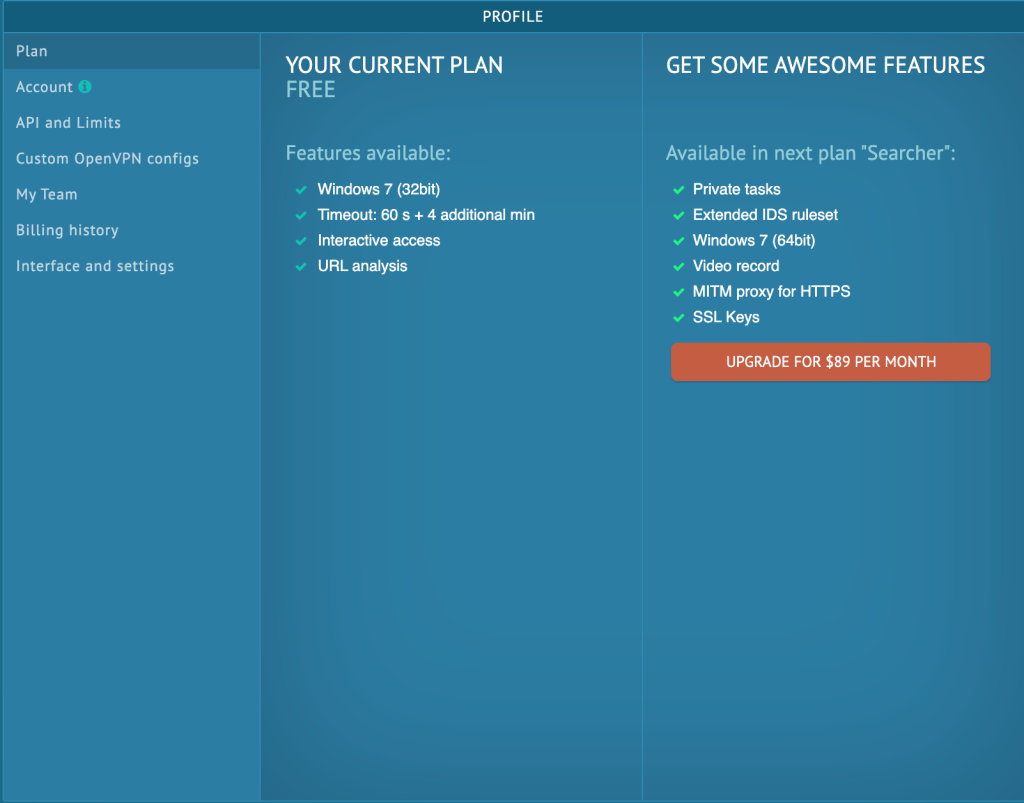
Task: Click the checkmark beside URL analysis
Action: click(300, 266)
